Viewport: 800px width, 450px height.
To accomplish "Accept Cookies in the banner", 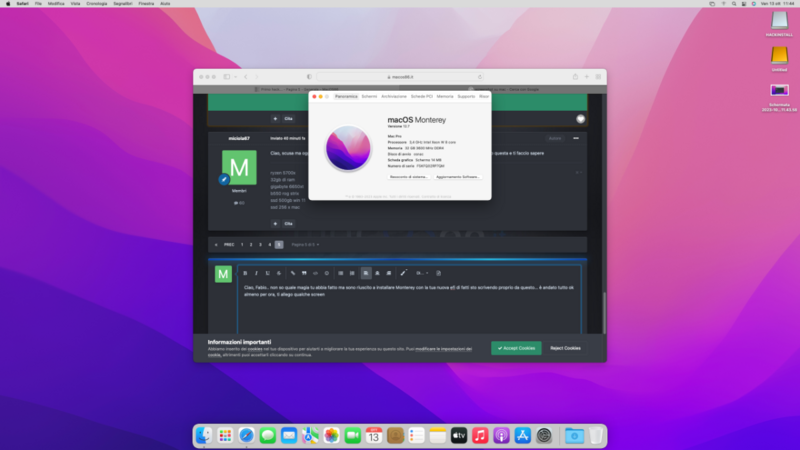I will 516,348.
